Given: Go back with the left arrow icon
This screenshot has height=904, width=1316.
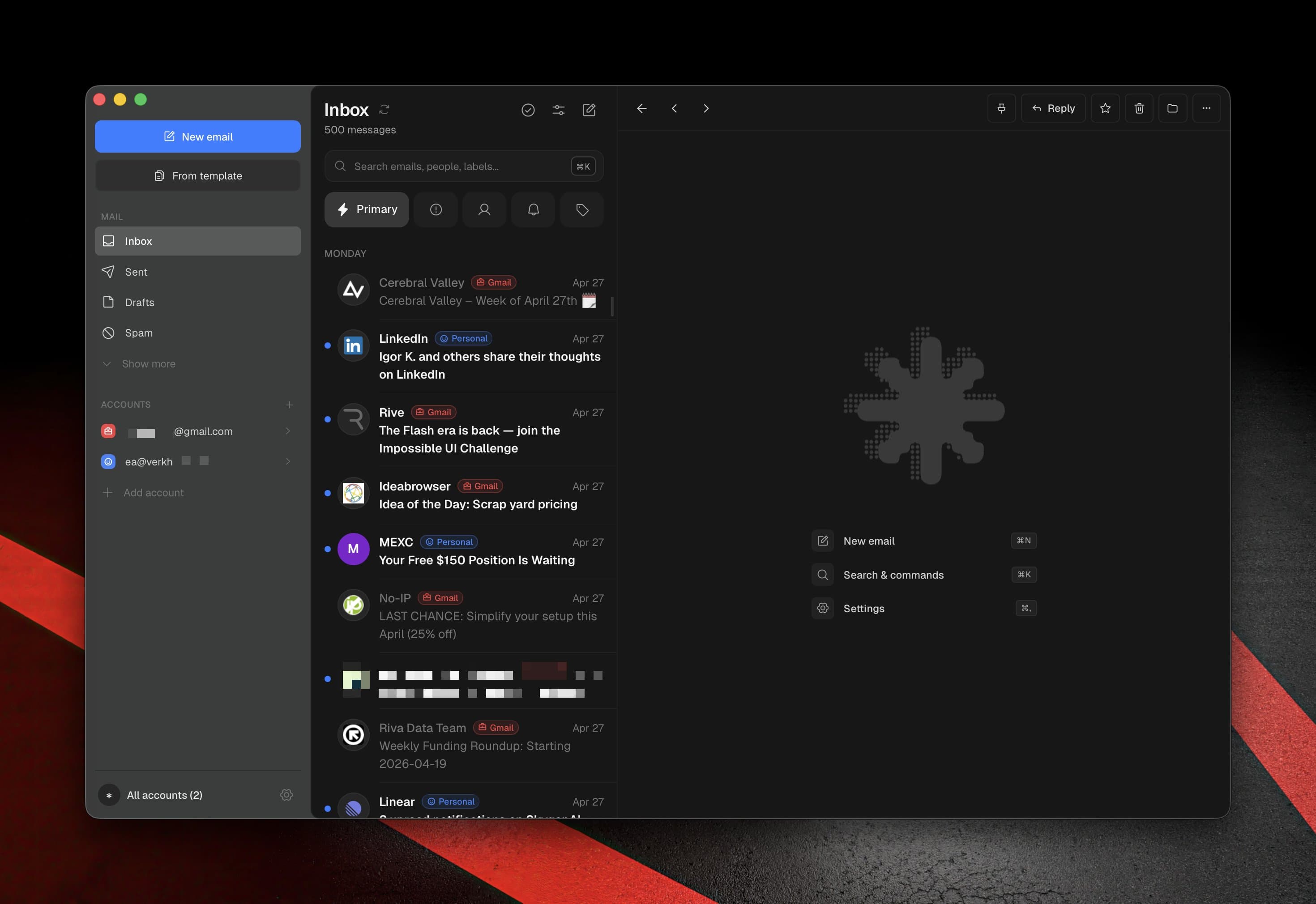Looking at the screenshot, I should pos(642,108).
